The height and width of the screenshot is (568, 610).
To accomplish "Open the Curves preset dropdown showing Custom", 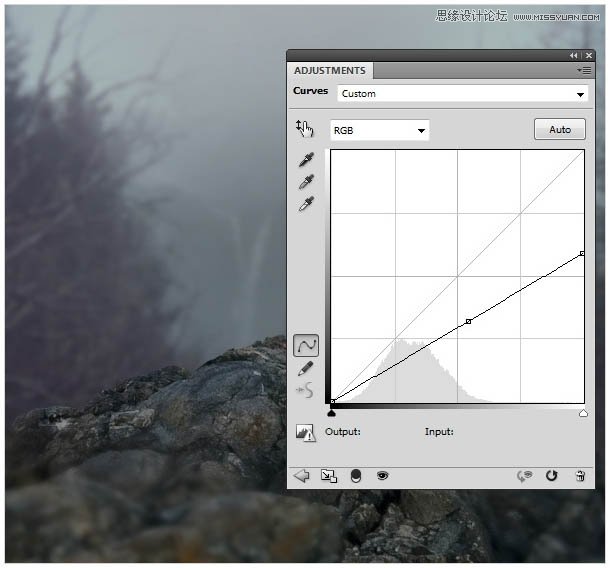I will (x=462, y=94).
